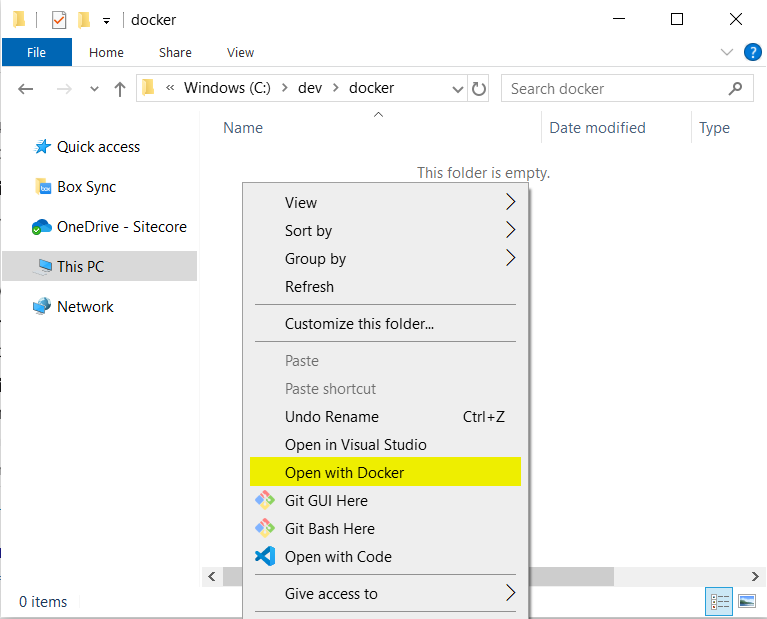Click the blue Help question mark icon
The width and height of the screenshot is (767, 619).
click(752, 51)
